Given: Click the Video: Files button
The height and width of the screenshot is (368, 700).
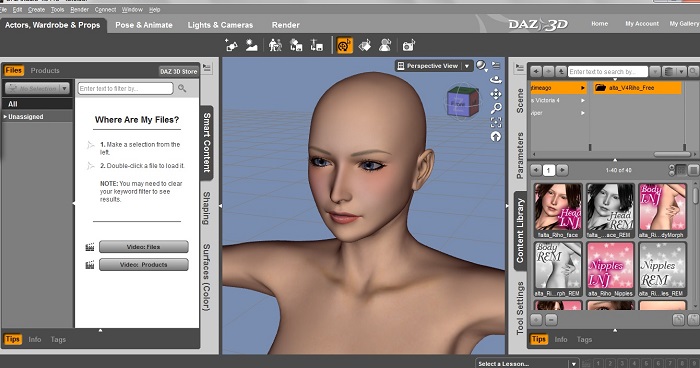Looking at the screenshot, I should coord(143,247).
